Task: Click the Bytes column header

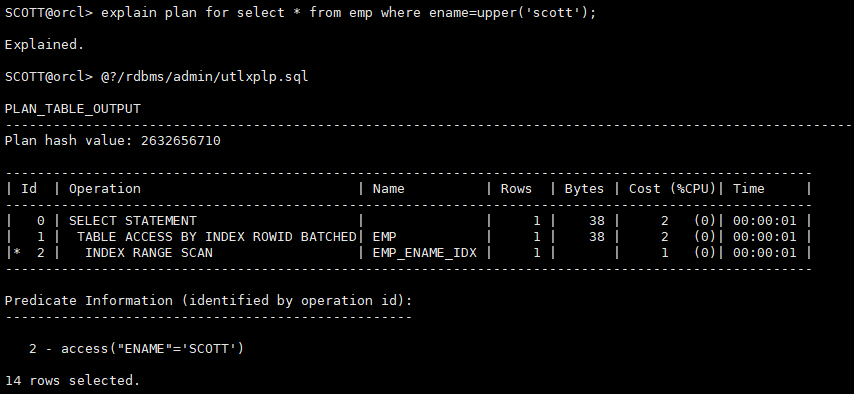Action: (584, 189)
